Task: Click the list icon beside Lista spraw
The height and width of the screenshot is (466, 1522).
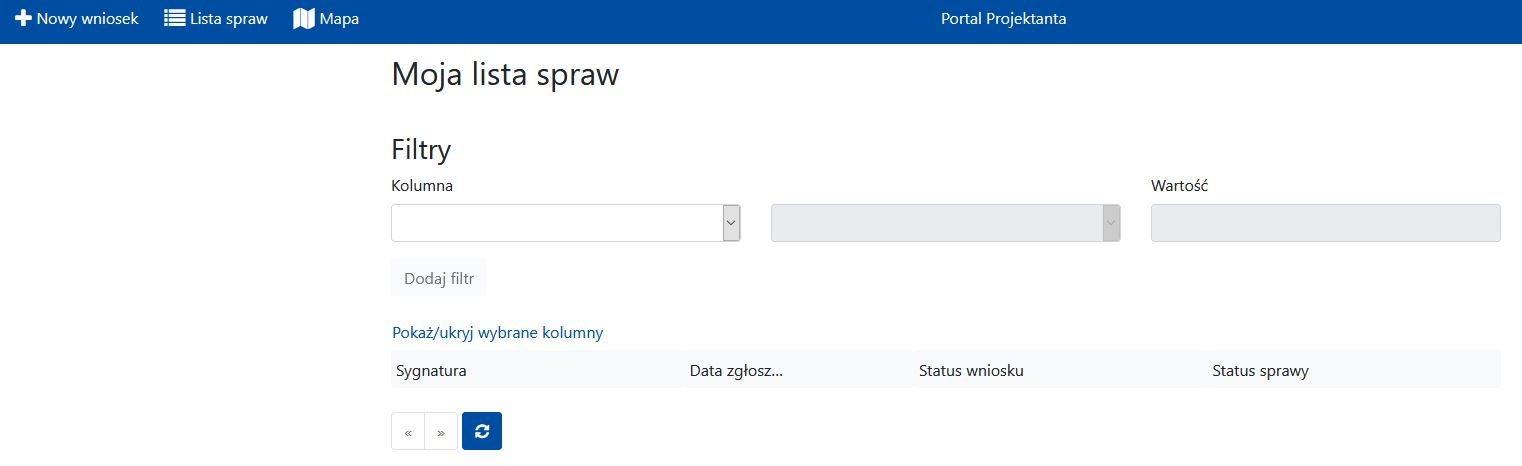Action: [175, 19]
